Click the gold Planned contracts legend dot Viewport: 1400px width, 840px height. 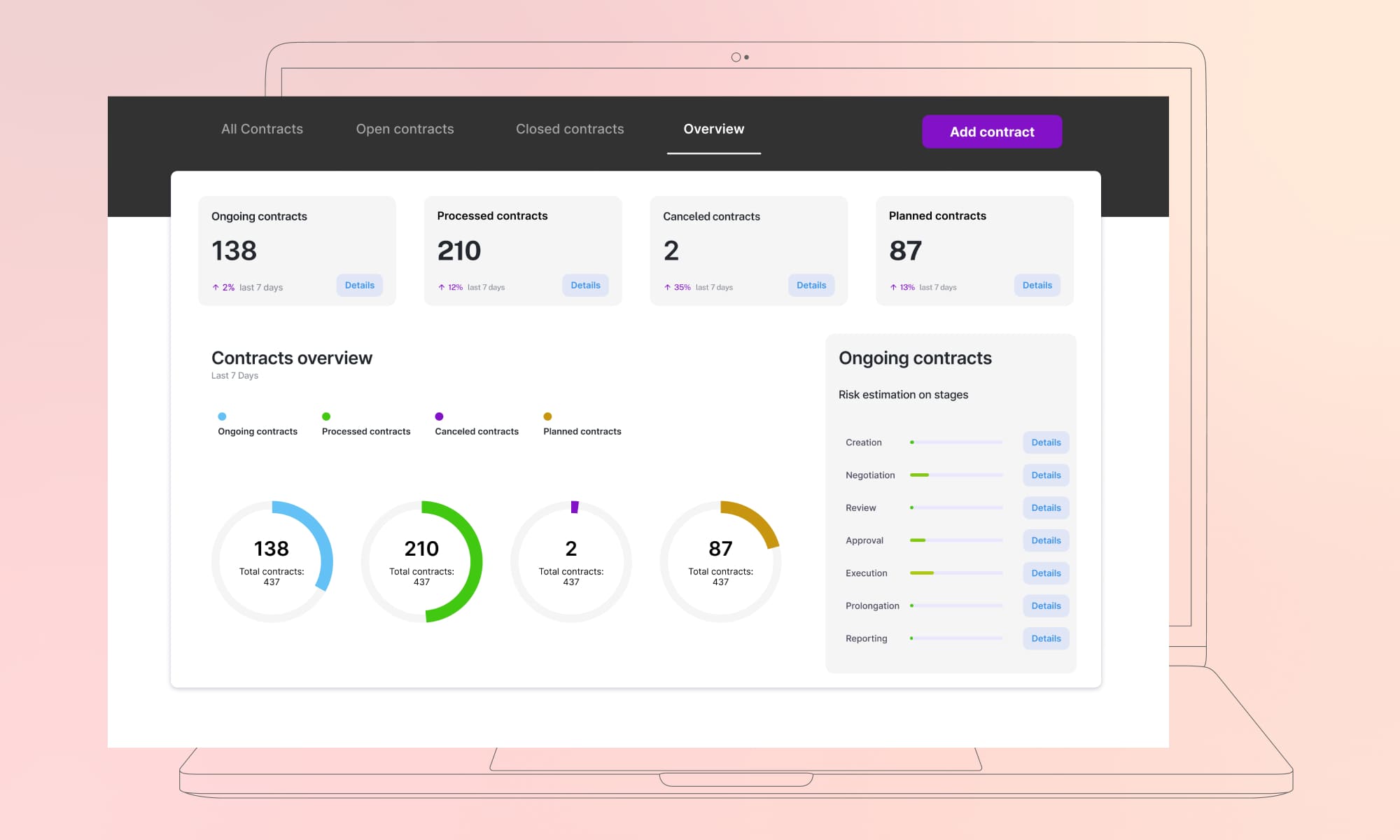(547, 416)
